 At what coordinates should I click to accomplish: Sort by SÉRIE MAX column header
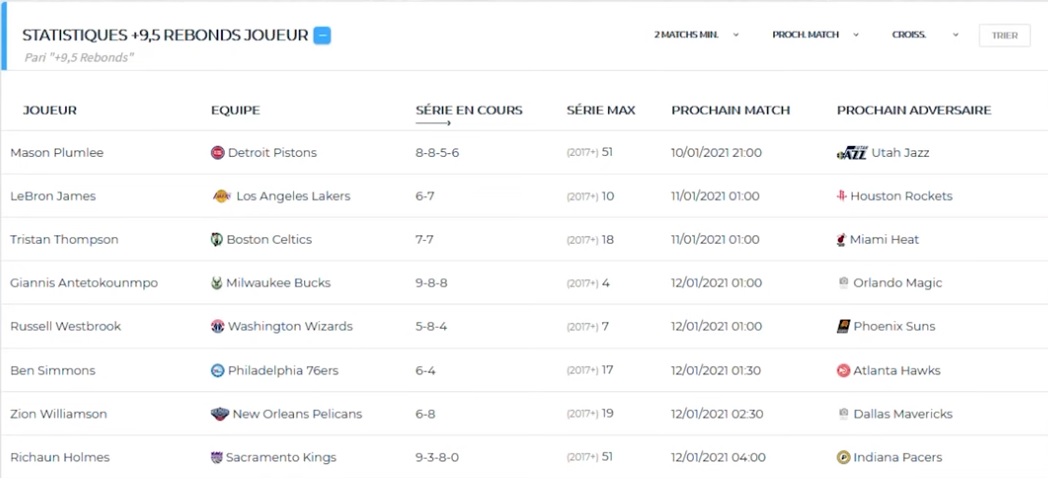(601, 110)
